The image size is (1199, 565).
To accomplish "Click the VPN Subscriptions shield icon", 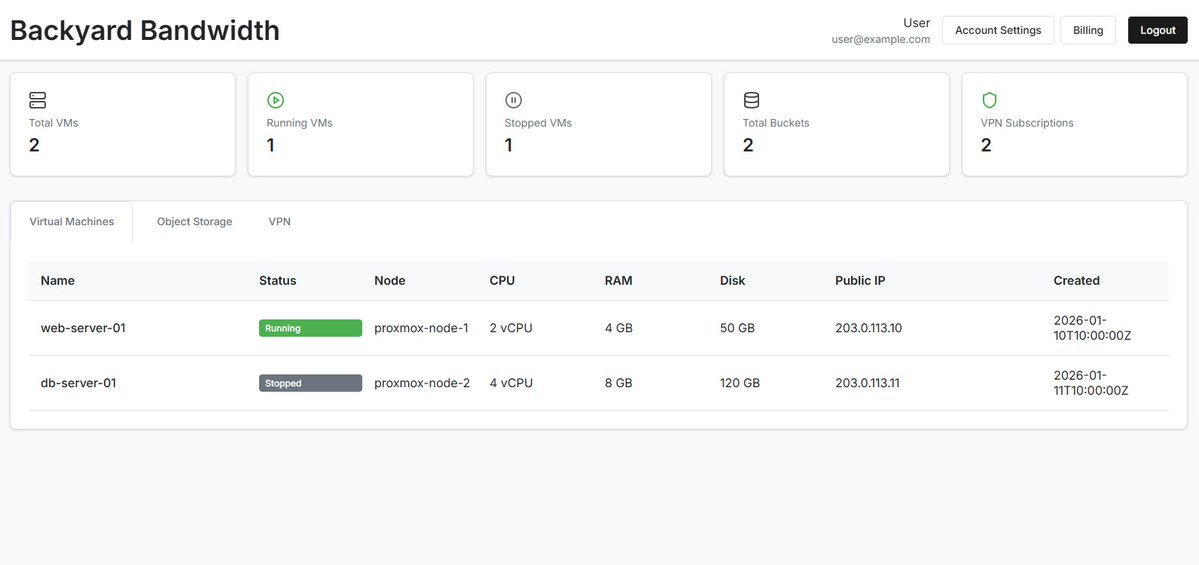I will pos(989,100).
